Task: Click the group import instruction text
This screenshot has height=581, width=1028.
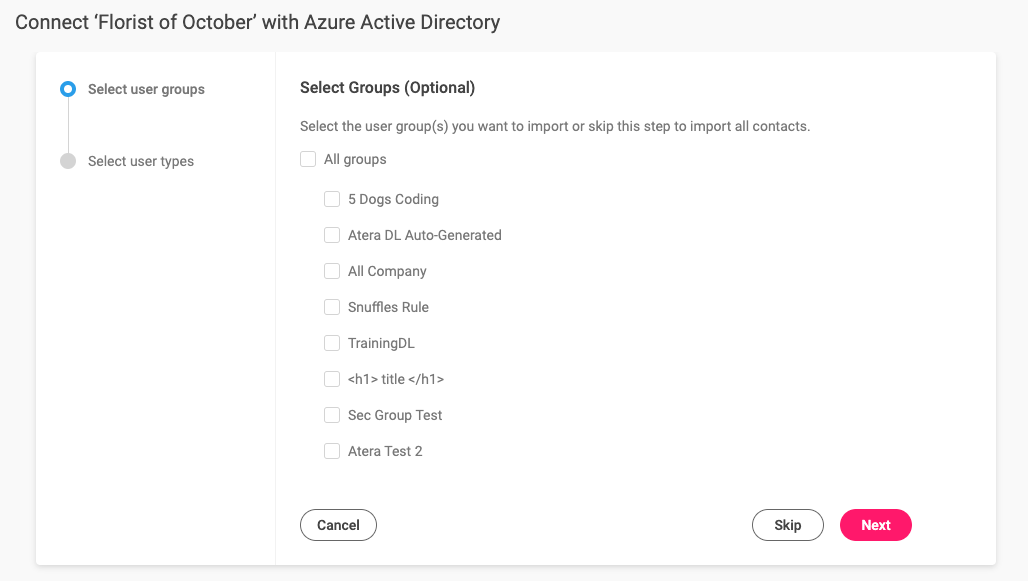Action: (555, 127)
